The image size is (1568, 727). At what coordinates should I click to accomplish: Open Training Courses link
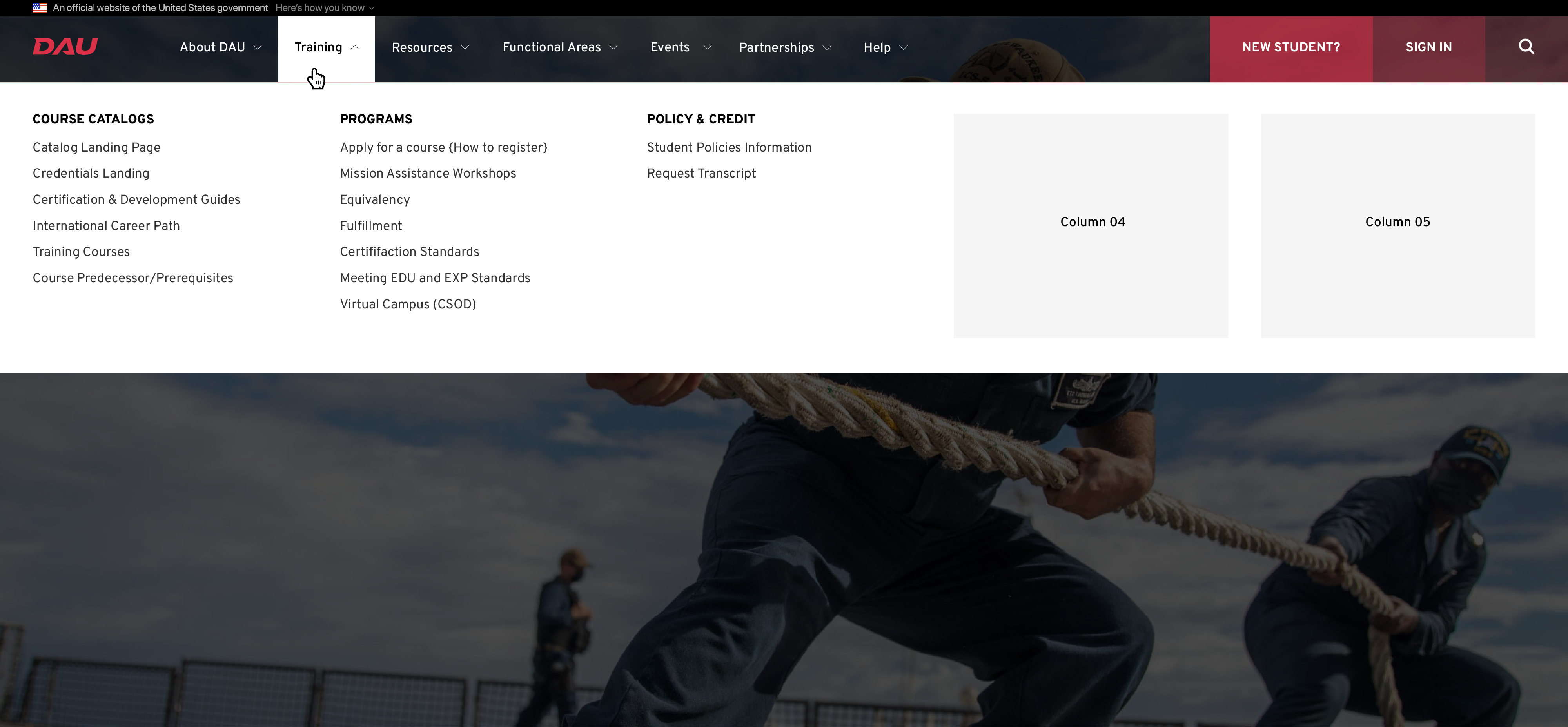(x=81, y=252)
